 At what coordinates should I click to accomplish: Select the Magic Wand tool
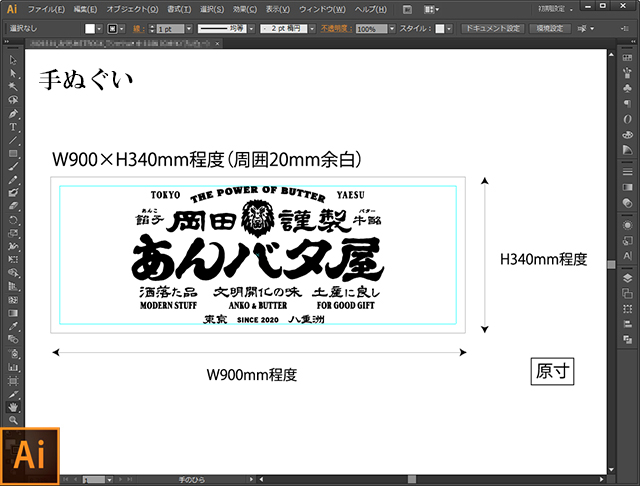[x=13, y=87]
